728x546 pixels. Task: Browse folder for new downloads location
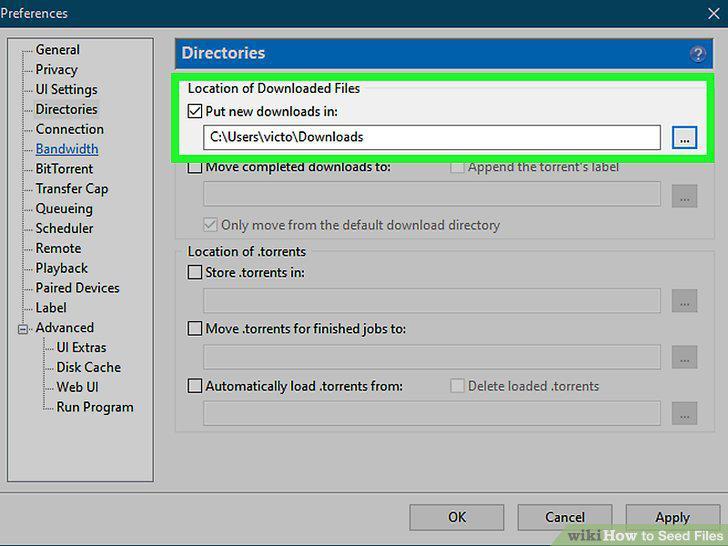pos(684,138)
